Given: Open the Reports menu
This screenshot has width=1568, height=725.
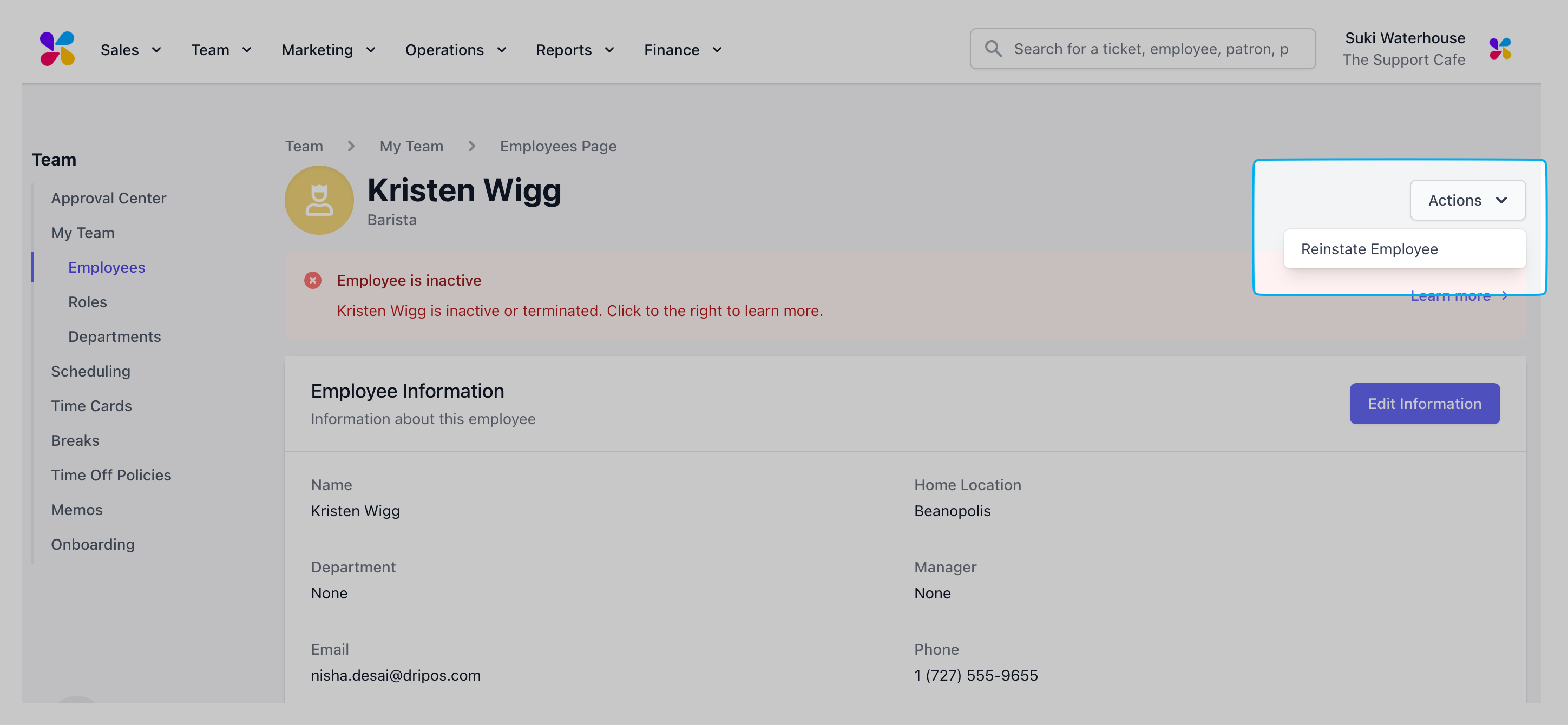Looking at the screenshot, I should coord(575,50).
